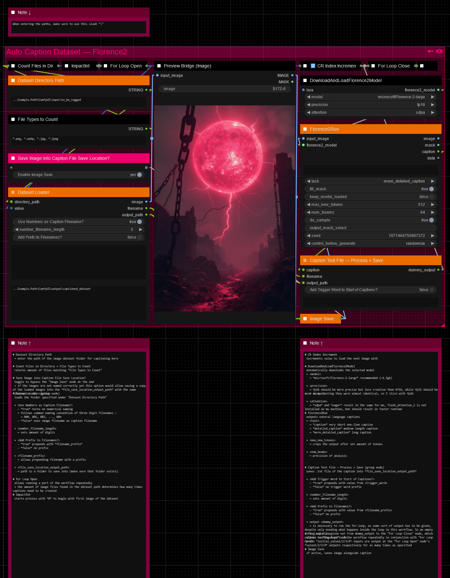
Task: Collapse the bottom-left Note node
Action: tap(13, 343)
